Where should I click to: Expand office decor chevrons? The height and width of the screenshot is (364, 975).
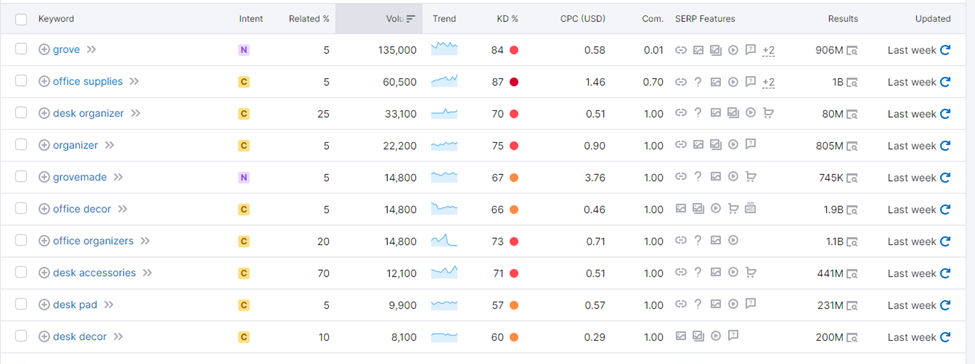pyautogui.click(x=122, y=209)
